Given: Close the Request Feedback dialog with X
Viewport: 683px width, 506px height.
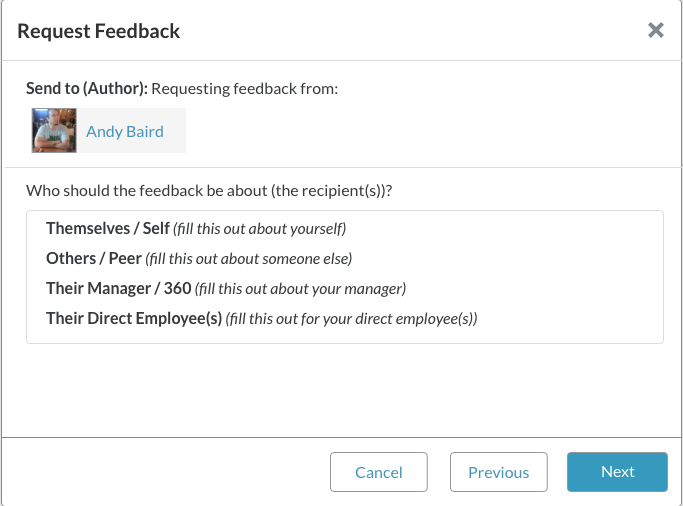Looking at the screenshot, I should coord(656,30).
